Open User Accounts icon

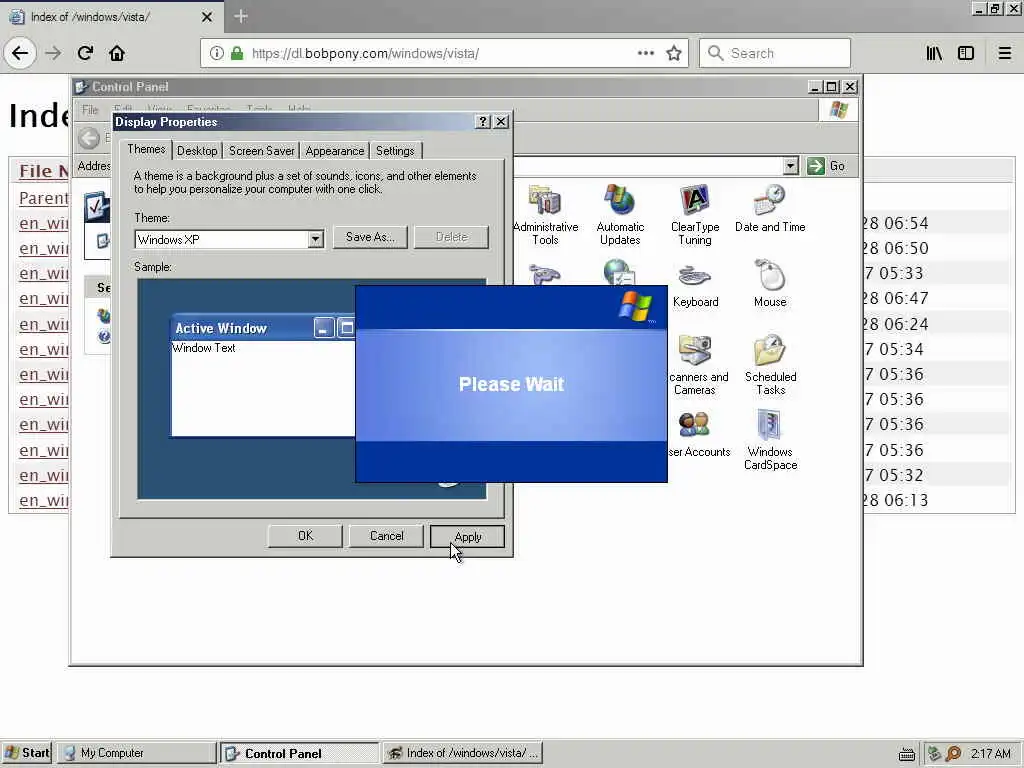point(697,434)
